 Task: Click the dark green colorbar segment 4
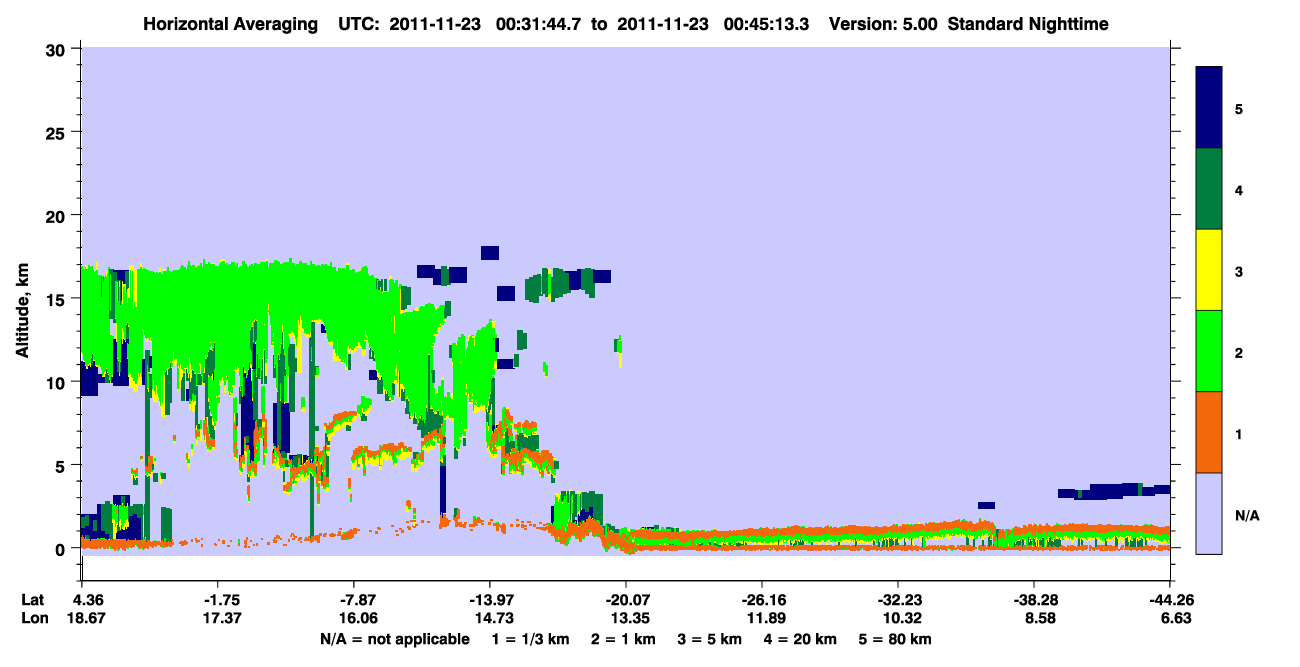1209,189
